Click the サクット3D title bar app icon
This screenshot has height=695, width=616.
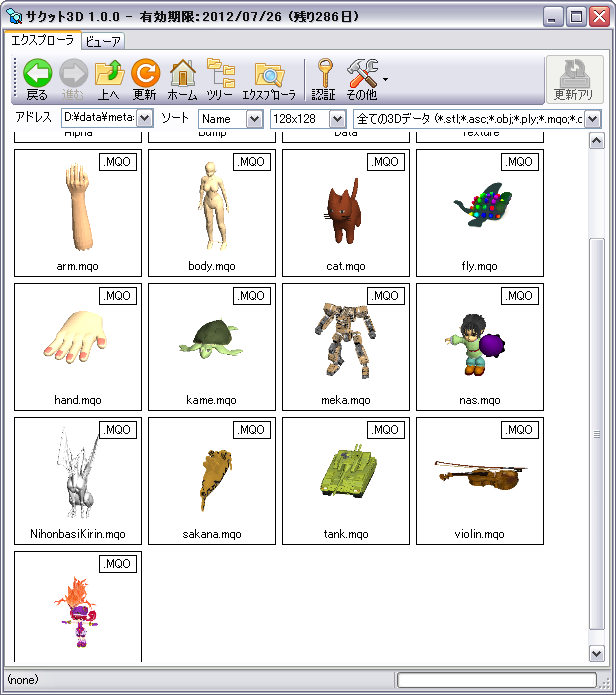(14, 17)
